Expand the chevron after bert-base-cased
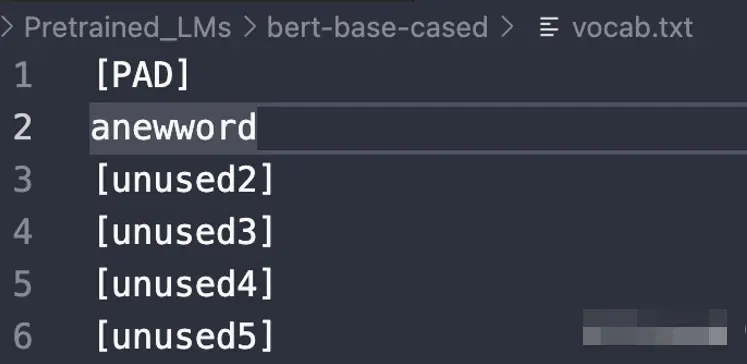This screenshot has height=364, width=747. 507,28
